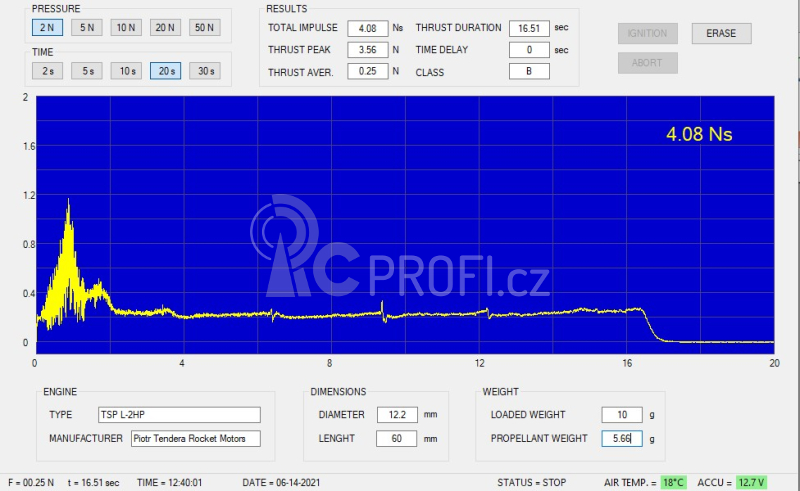The image size is (800, 491).
Task: Set time scale to 30 s
Action: tap(205, 71)
